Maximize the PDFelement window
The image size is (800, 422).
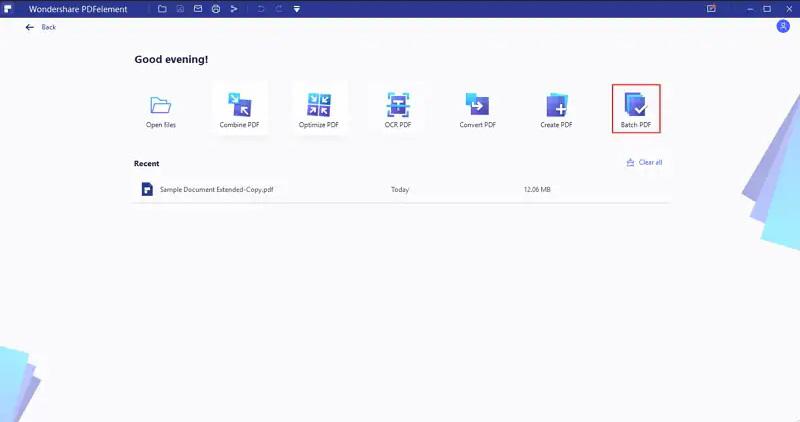point(767,9)
